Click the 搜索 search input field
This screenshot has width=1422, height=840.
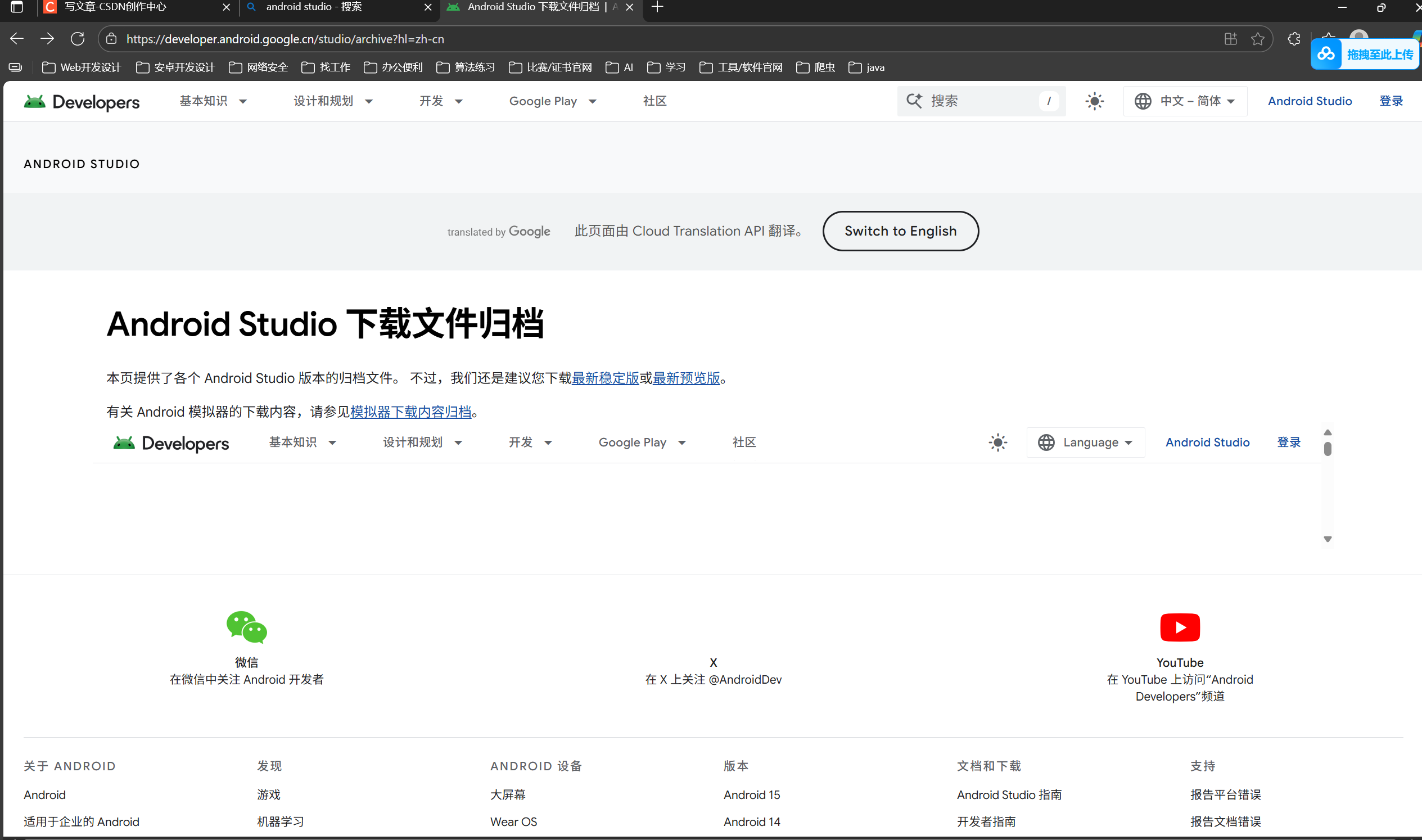click(x=981, y=101)
